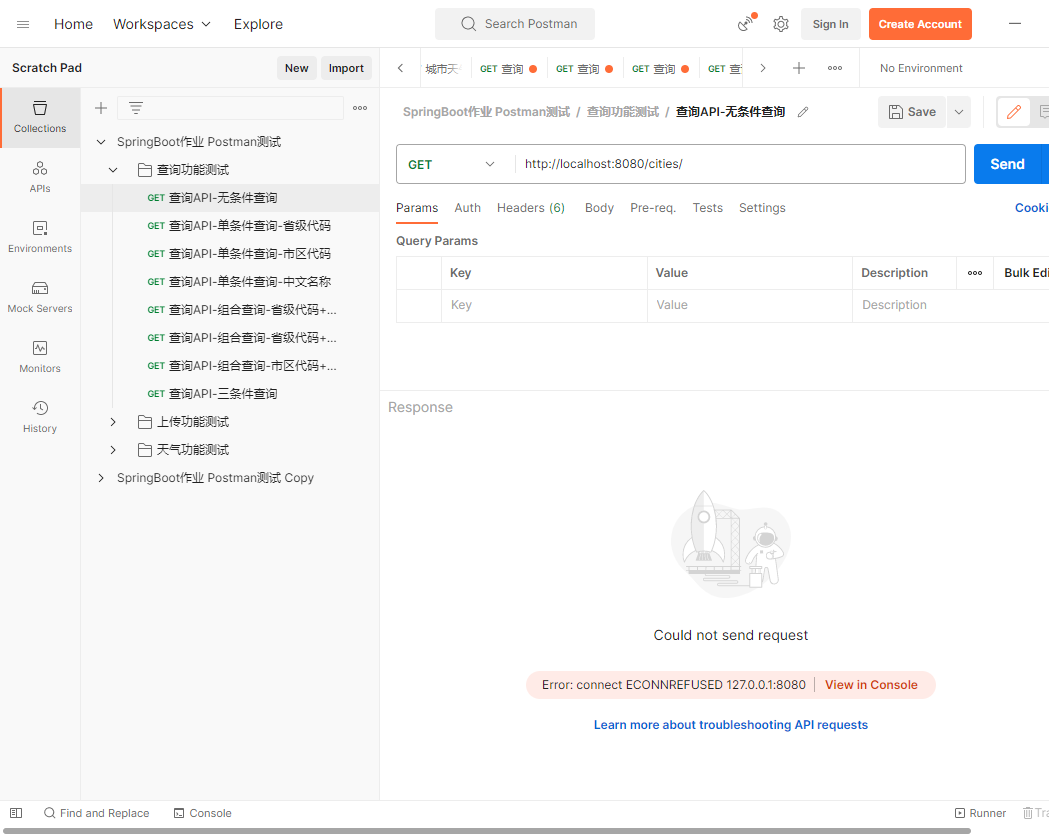The image size is (1049, 837).
Task: Switch to the Pre-req. tab
Action: [x=653, y=208]
